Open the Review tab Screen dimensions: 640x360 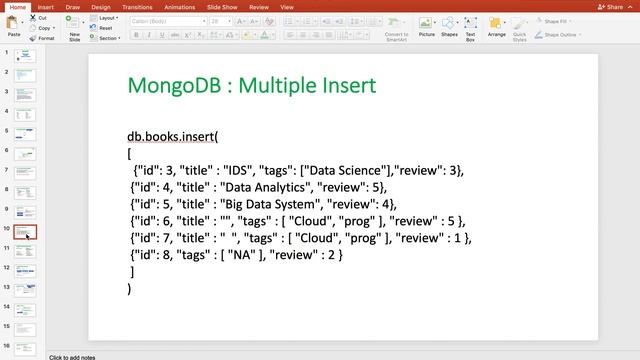(259, 7)
